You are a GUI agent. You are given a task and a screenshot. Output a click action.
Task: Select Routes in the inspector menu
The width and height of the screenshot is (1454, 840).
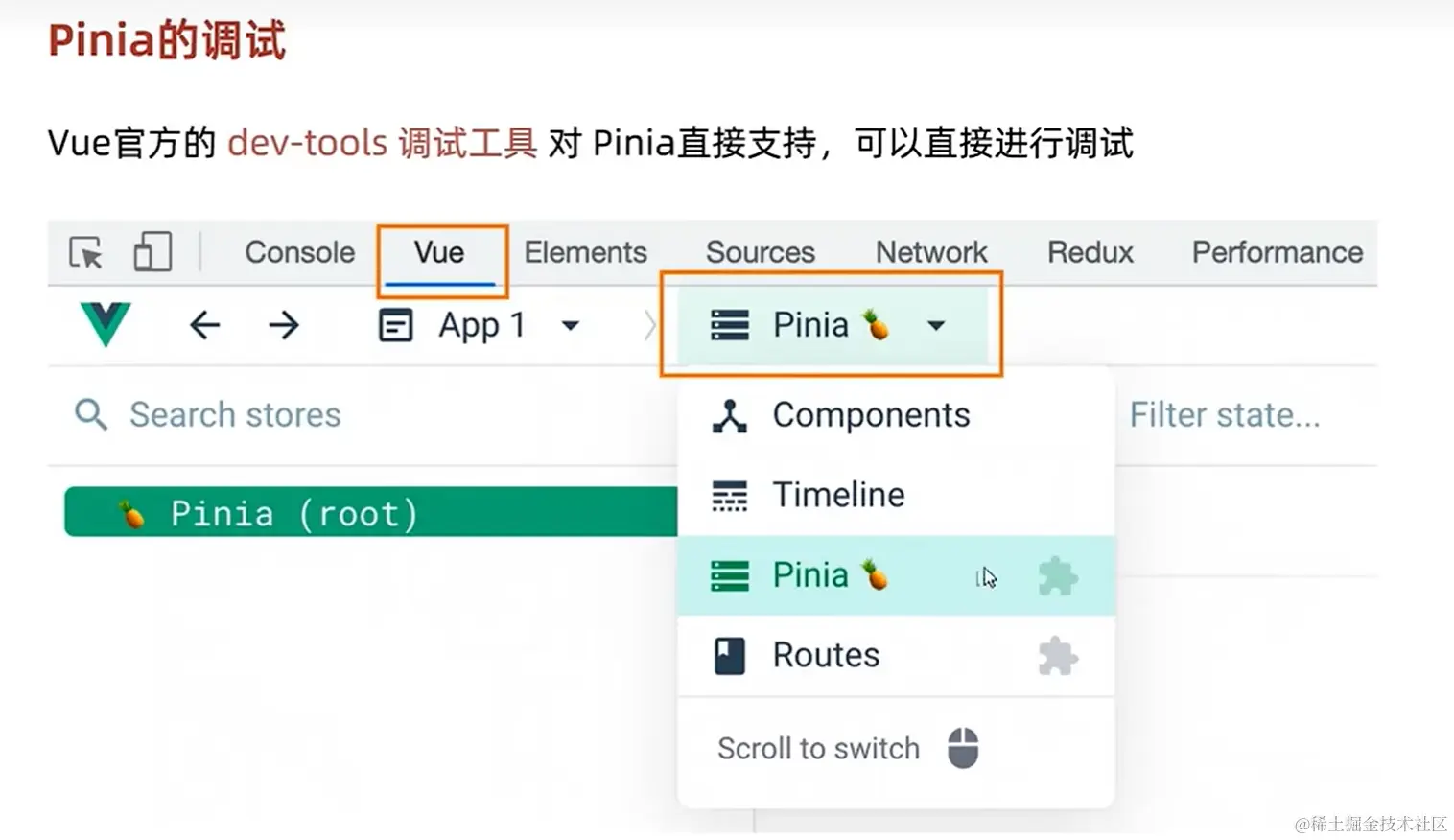click(896, 656)
